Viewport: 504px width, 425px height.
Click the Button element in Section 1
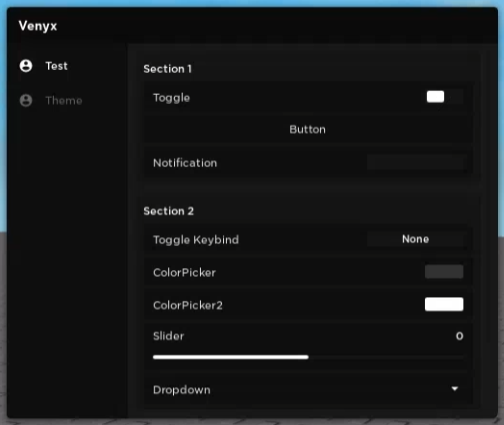pyautogui.click(x=308, y=129)
